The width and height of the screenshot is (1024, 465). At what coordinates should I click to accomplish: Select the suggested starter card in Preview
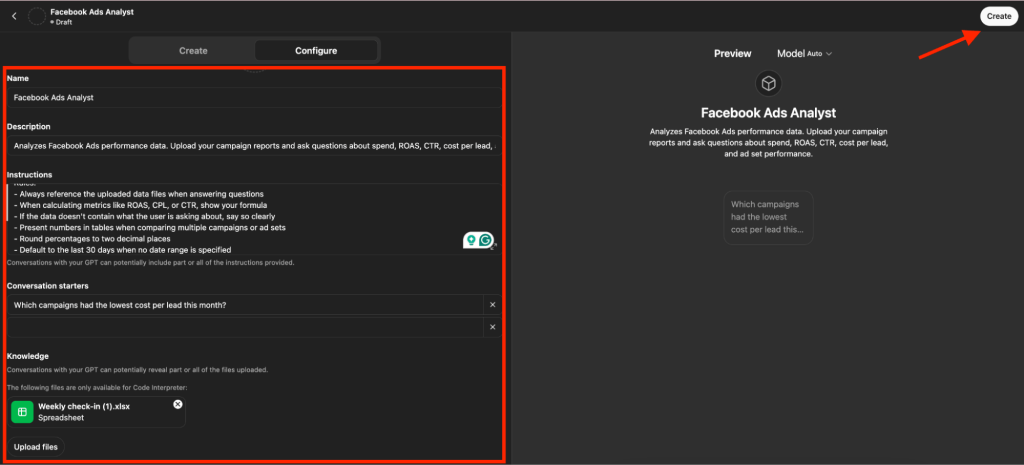coord(767,218)
